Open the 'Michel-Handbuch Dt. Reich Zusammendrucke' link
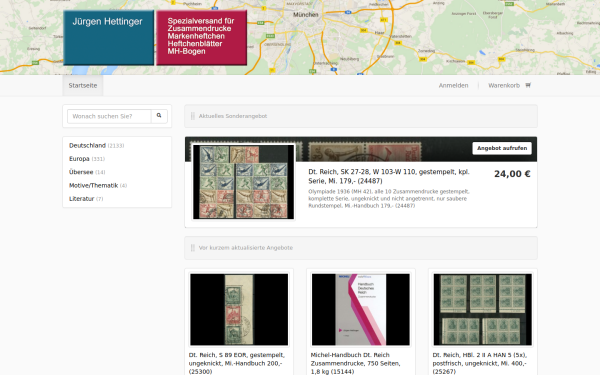Viewport: 600px width, 375px height. click(x=355, y=363)
